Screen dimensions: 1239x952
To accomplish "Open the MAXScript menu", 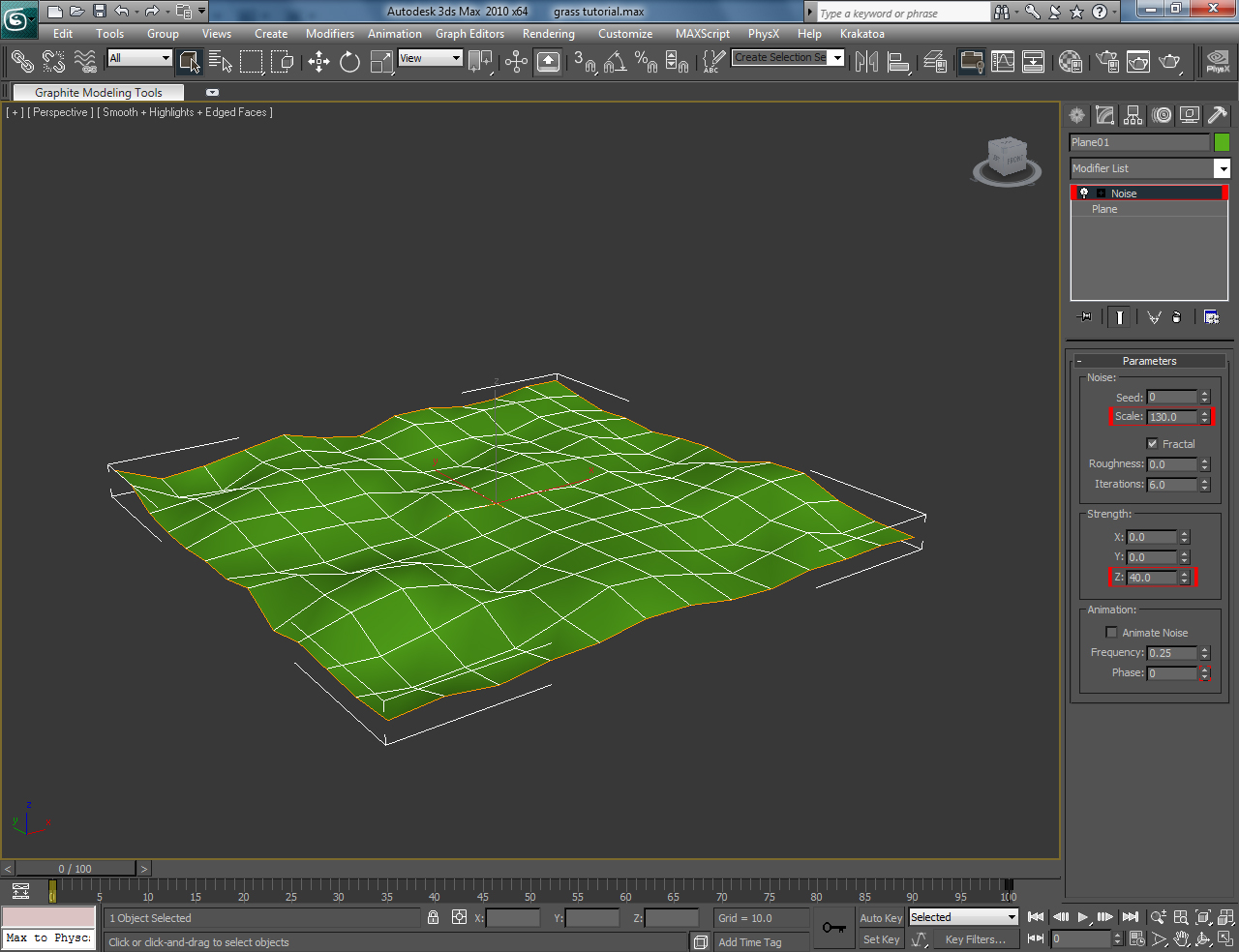I will [x=703, y=34].
